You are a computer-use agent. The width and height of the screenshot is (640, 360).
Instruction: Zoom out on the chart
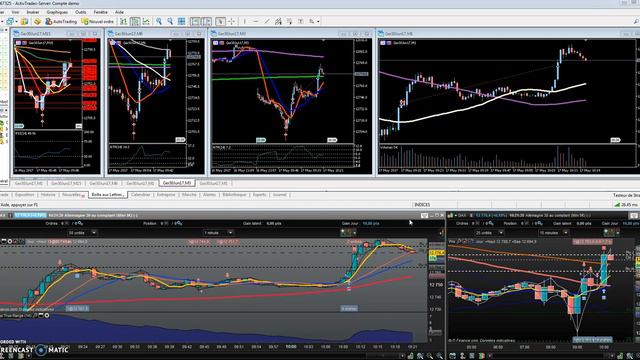[x=170, y=21]
